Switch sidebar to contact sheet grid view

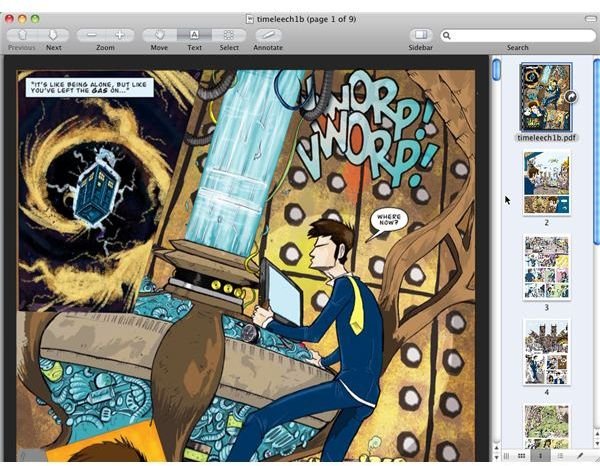(521, 456)
